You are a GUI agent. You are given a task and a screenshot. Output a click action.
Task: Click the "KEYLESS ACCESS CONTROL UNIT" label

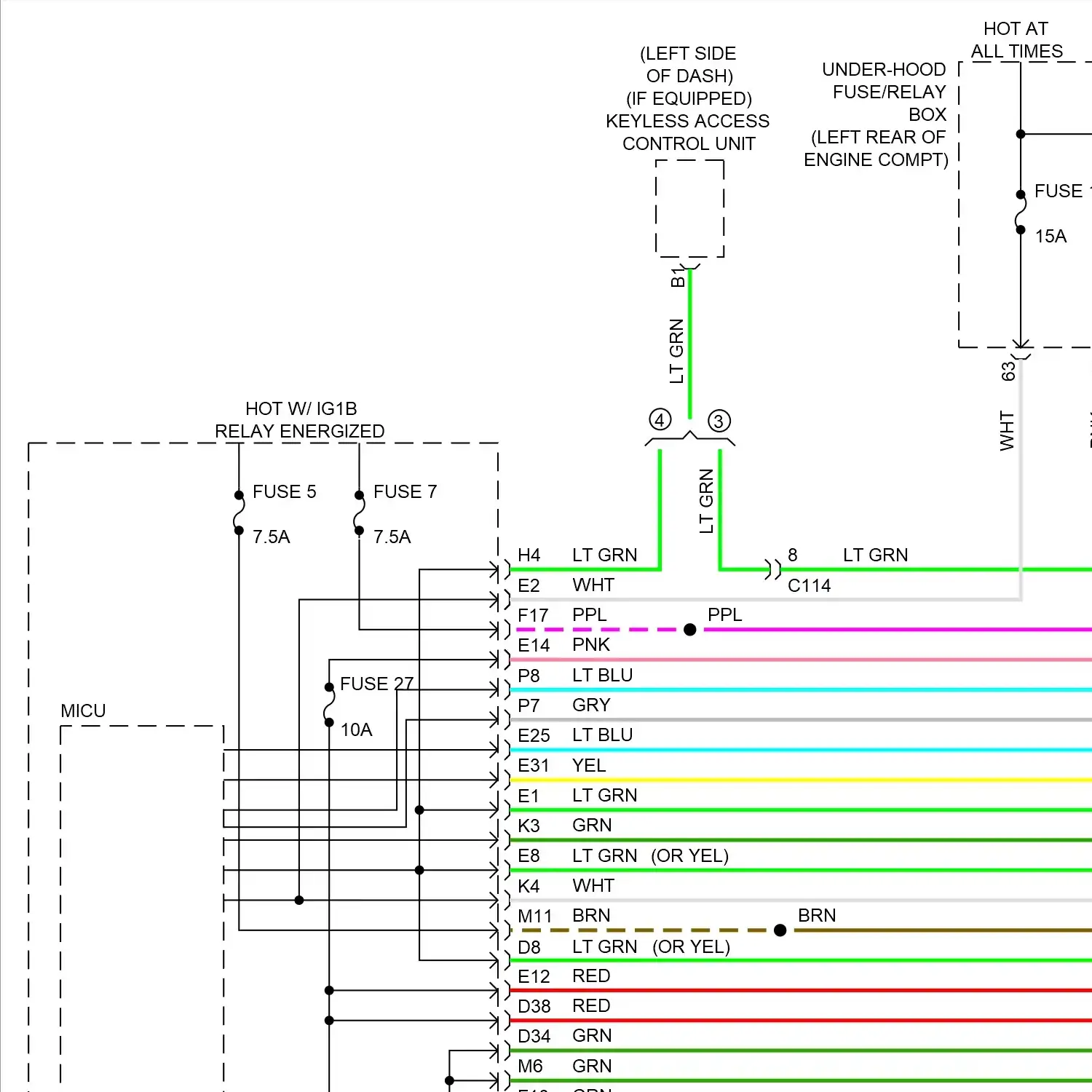pyautogui.click(x=688, y=132)
